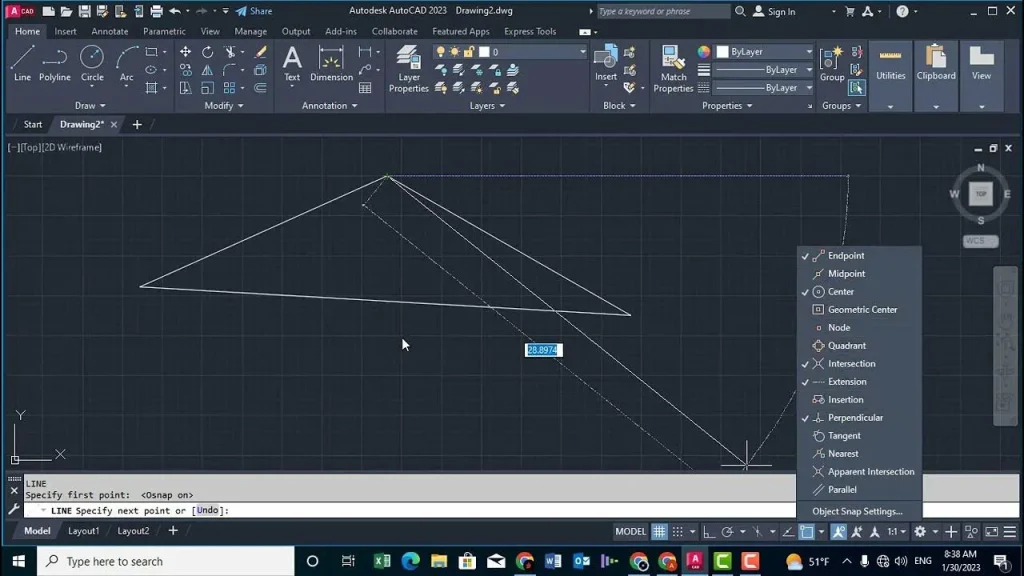Expand the Layers panel dropdown

click(x=487, y=106)
